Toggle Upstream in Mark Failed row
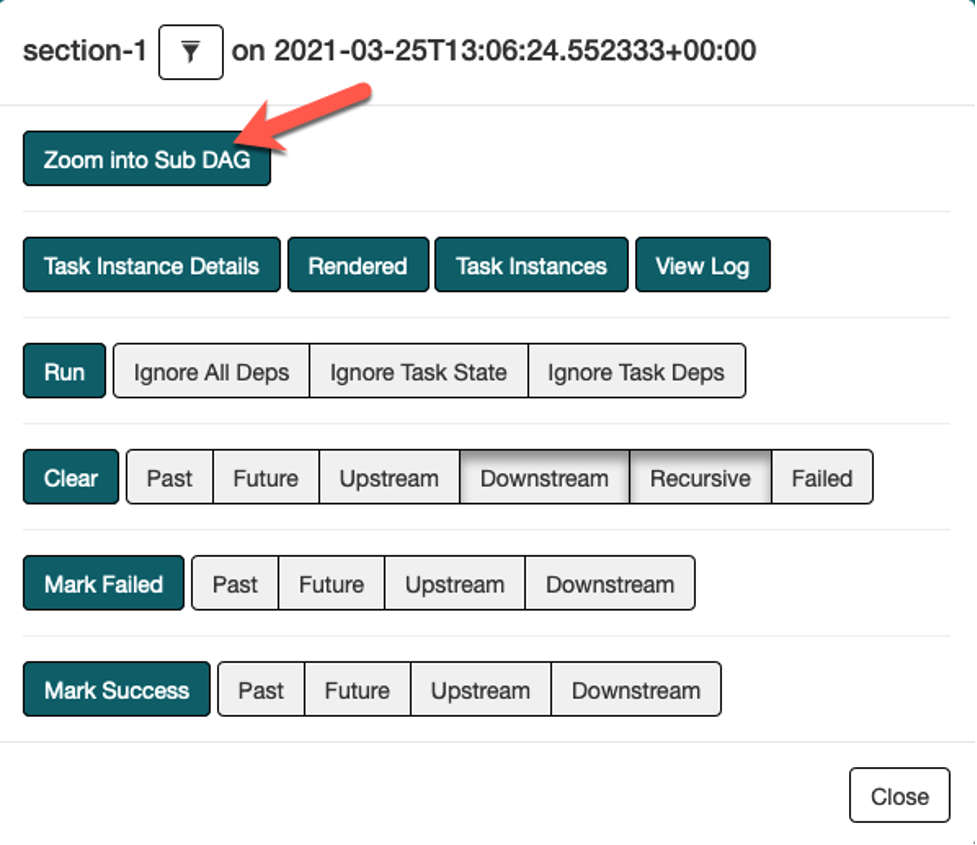Image resolution: width=977 pixels, height=845 pixels. pos(454,584)
